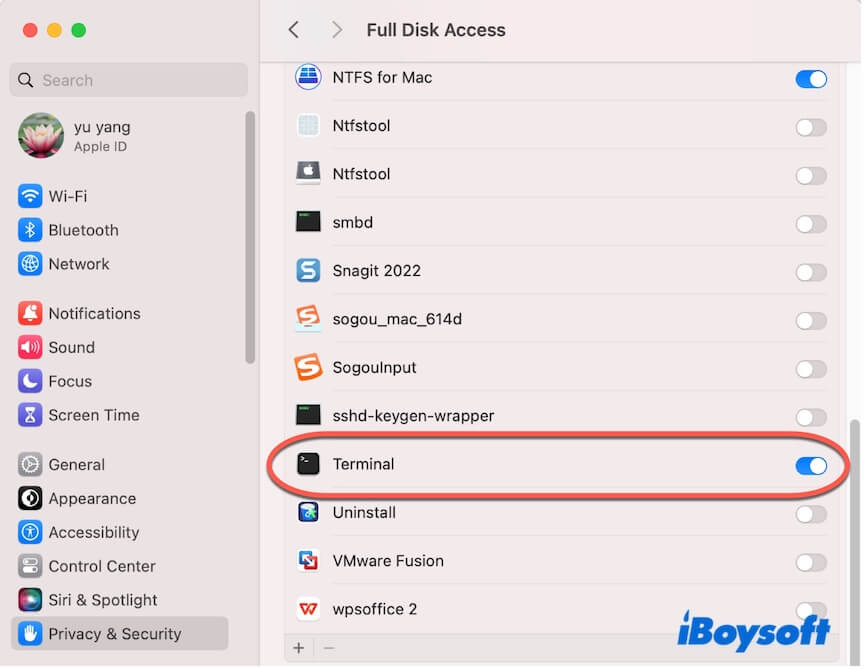Image resolution: width=867 pixels, height=669 pixels.
Task: Click the NTFS for Mac icon
Action: 308,77
